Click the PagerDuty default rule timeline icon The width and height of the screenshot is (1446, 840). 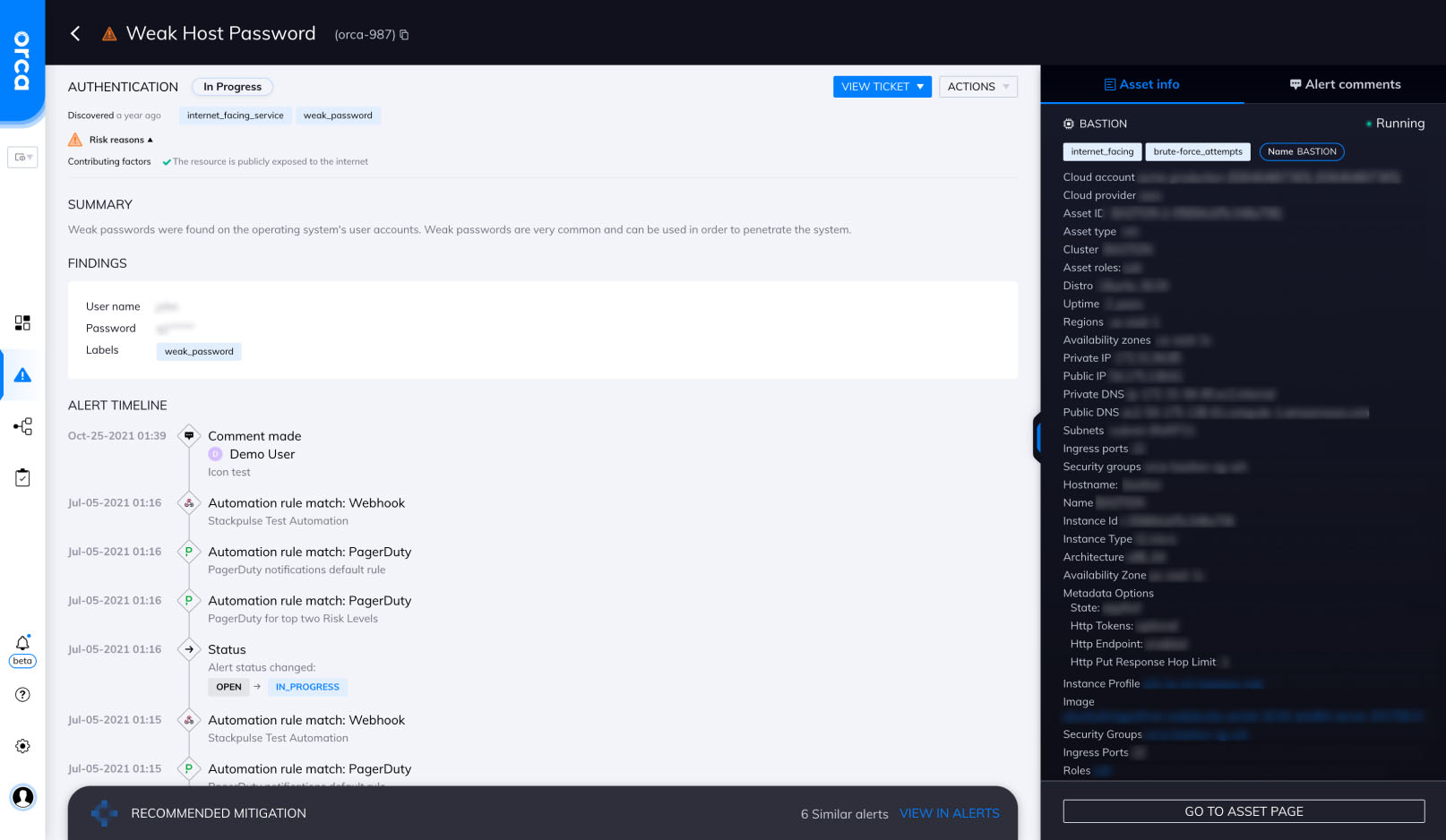coord(188,552)
